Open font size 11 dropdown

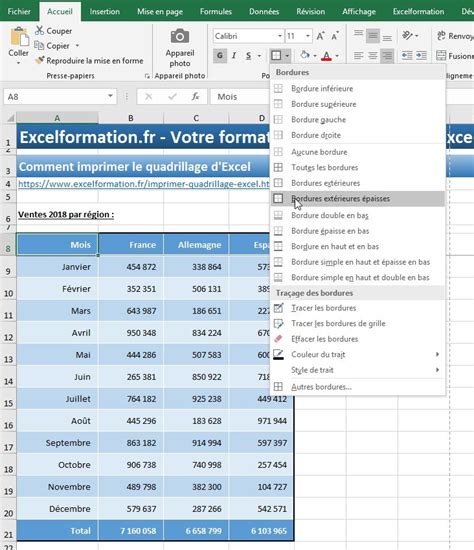[308, 36]
